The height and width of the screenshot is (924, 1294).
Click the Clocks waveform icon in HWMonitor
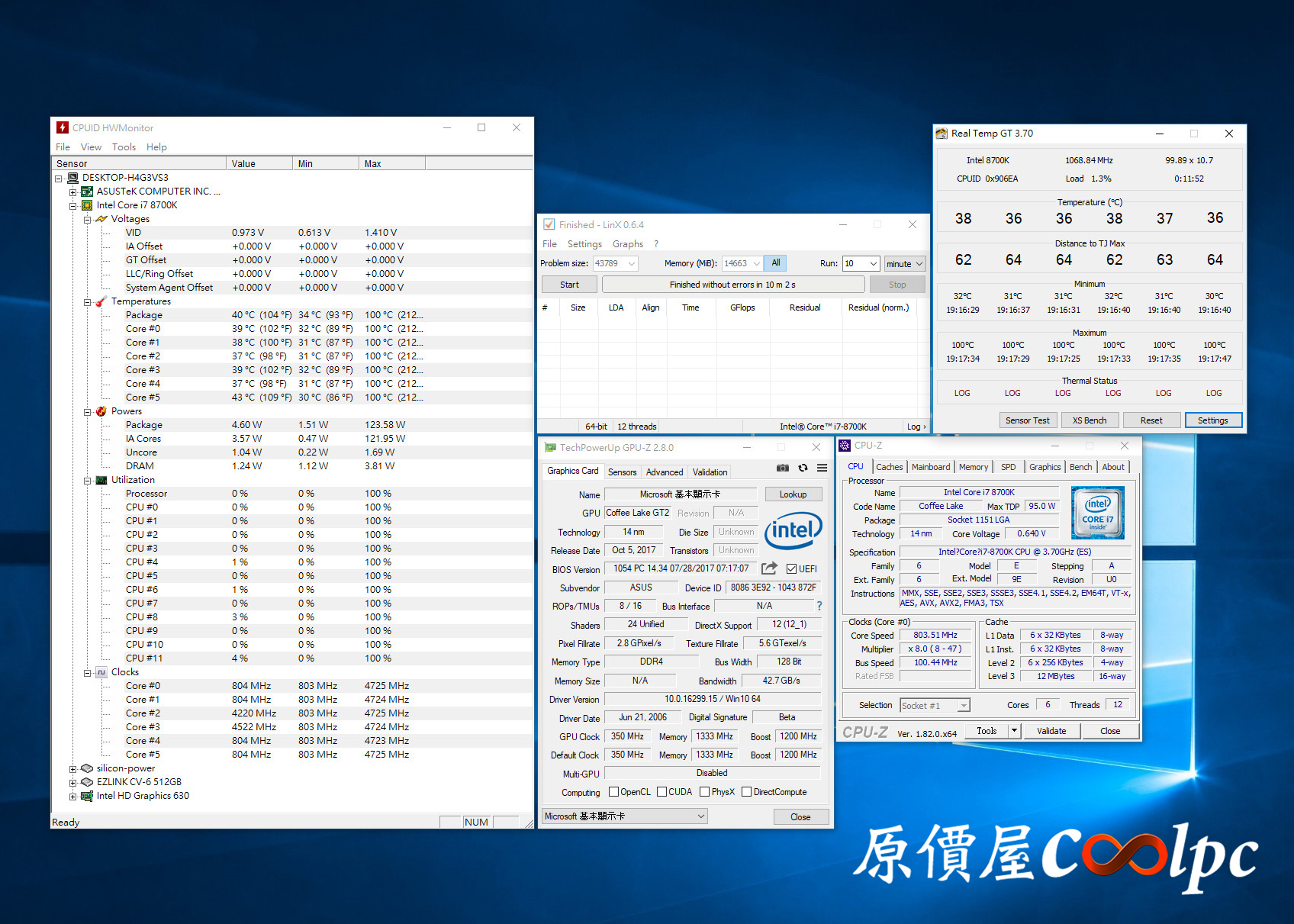point(101,672)
